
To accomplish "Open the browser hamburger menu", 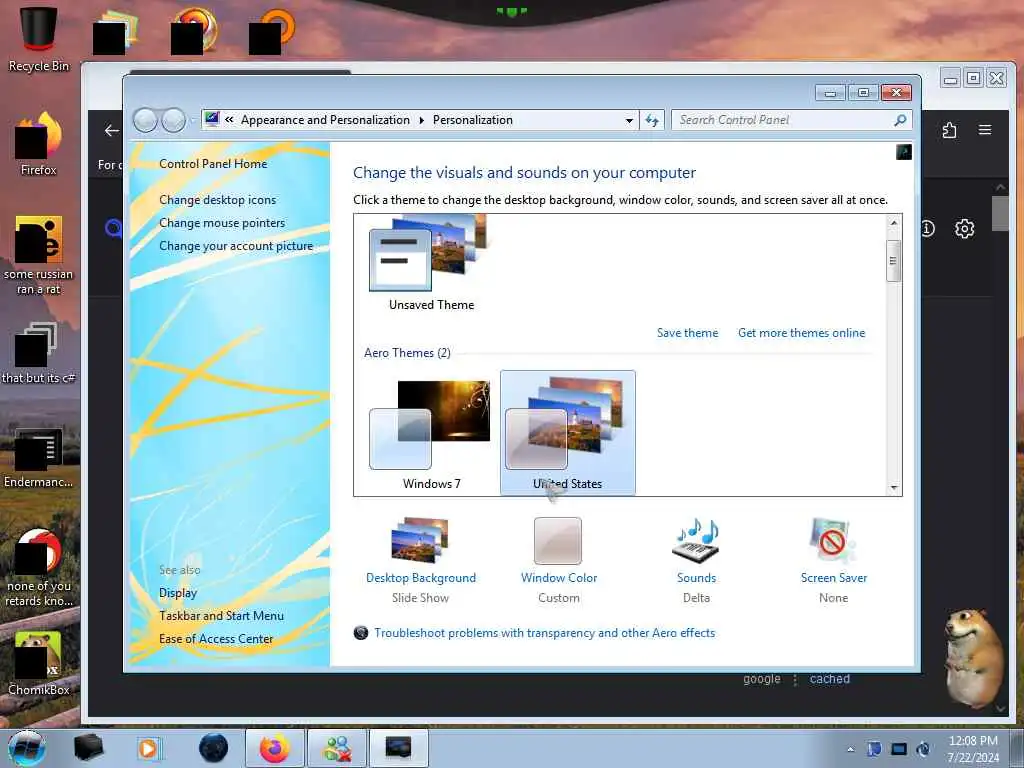I will tap(985, 130).
